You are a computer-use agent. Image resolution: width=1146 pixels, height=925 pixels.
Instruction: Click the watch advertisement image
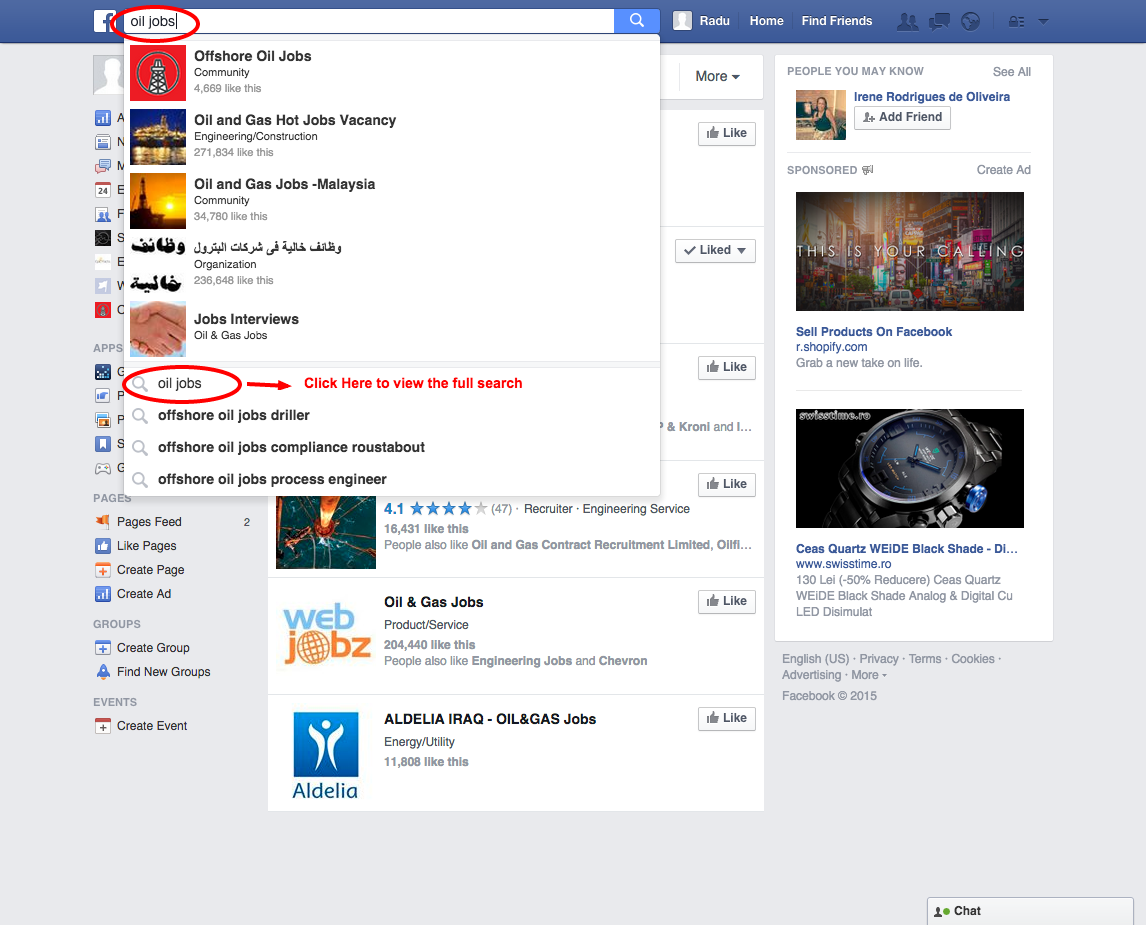(x=909, y=468)
